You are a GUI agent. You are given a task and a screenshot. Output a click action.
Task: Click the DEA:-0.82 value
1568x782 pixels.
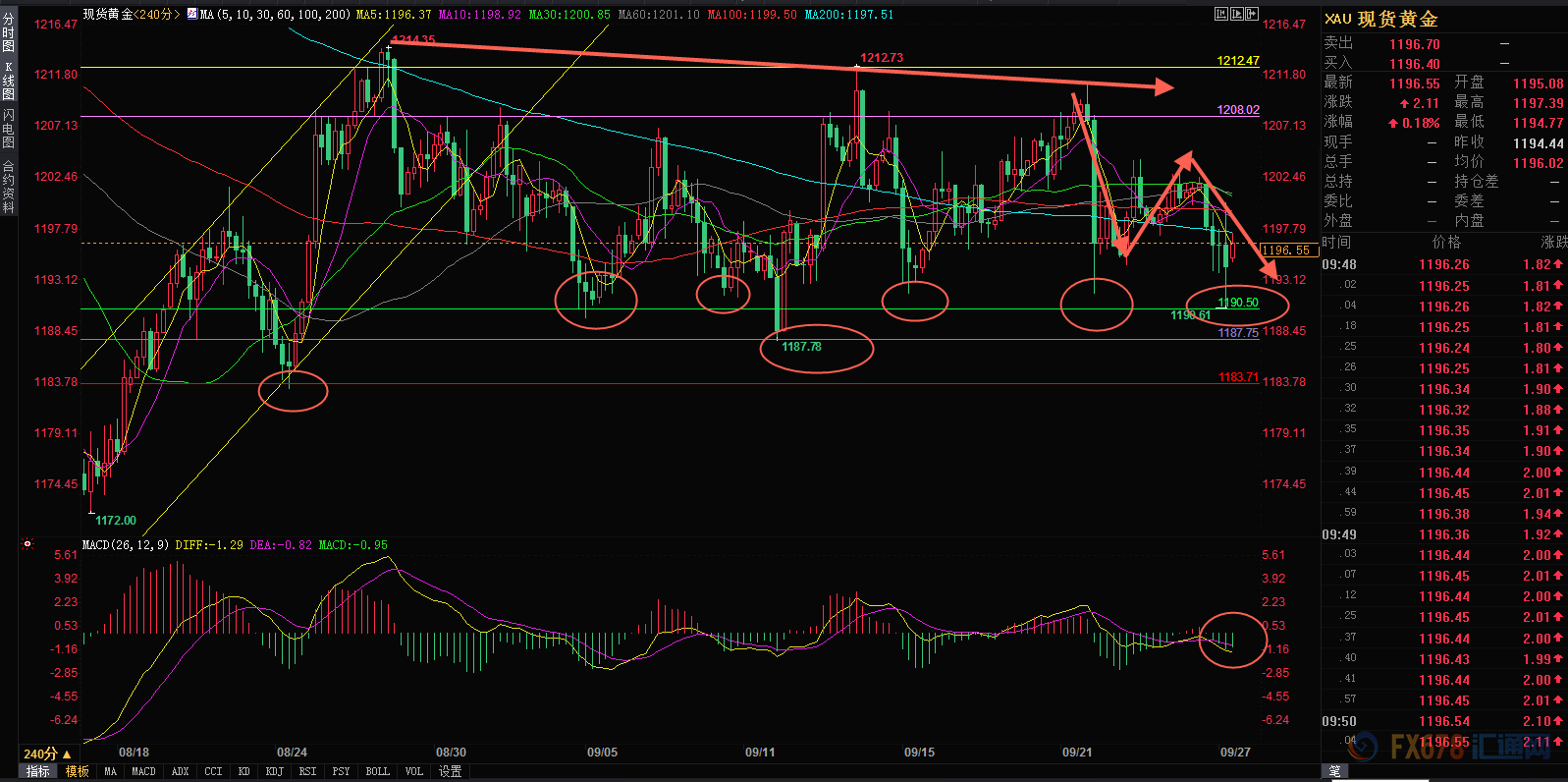tap(281, 544)
